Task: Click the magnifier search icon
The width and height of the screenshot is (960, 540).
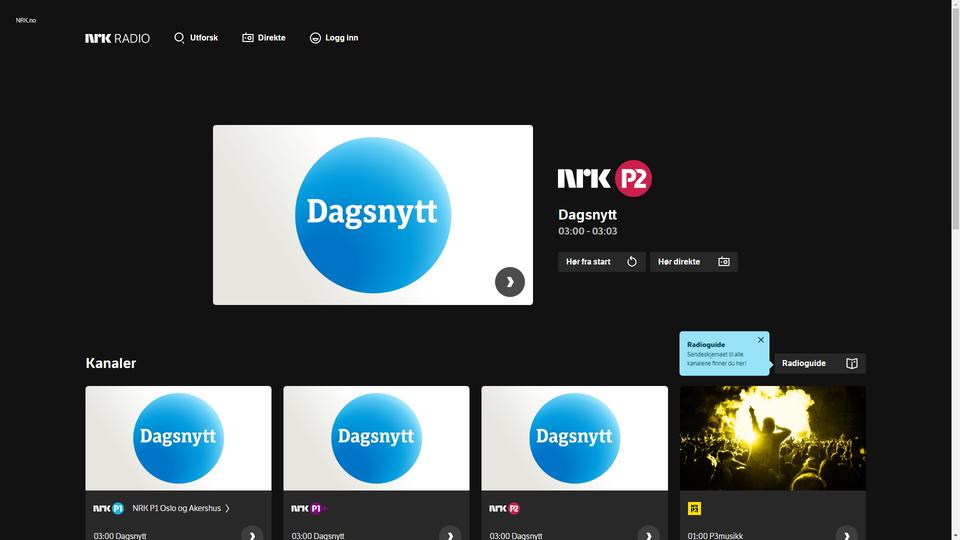Action: (179, 38)
